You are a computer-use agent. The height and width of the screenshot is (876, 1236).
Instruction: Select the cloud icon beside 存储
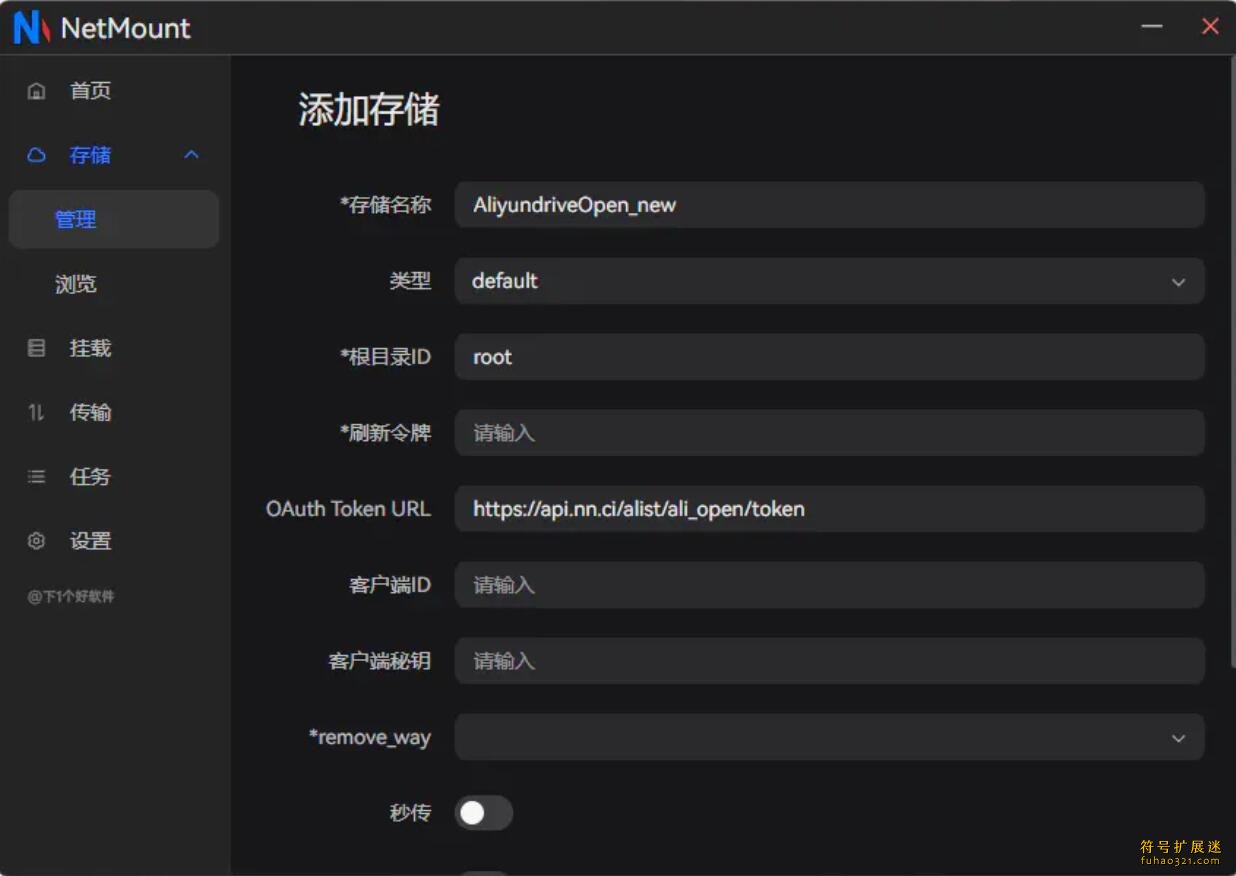pyautogui.click(x=36, y=154)
